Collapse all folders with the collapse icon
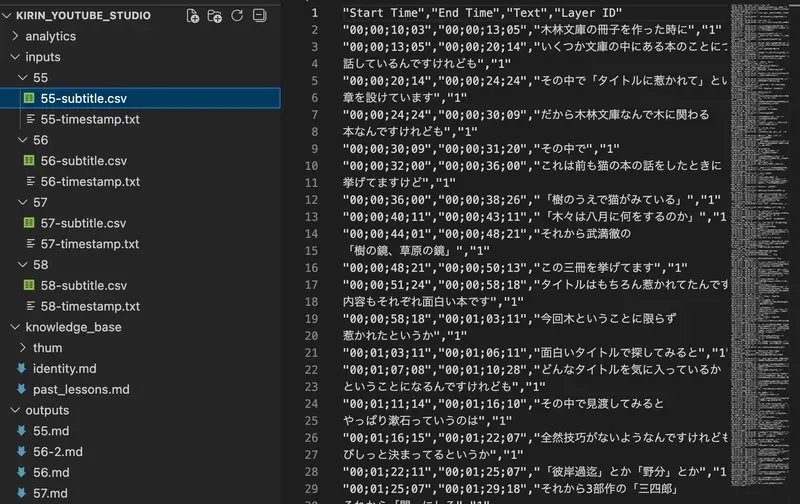The height and width of the screenshot is (504, 800). 259,16
